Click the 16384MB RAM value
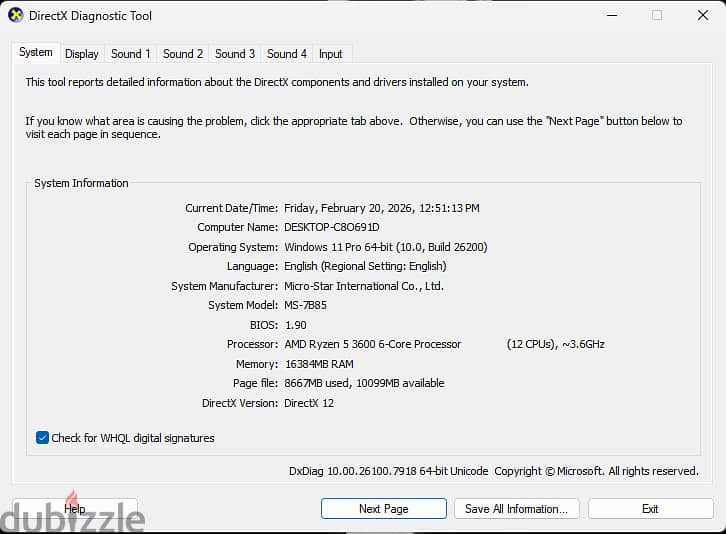 click(319, 364)
